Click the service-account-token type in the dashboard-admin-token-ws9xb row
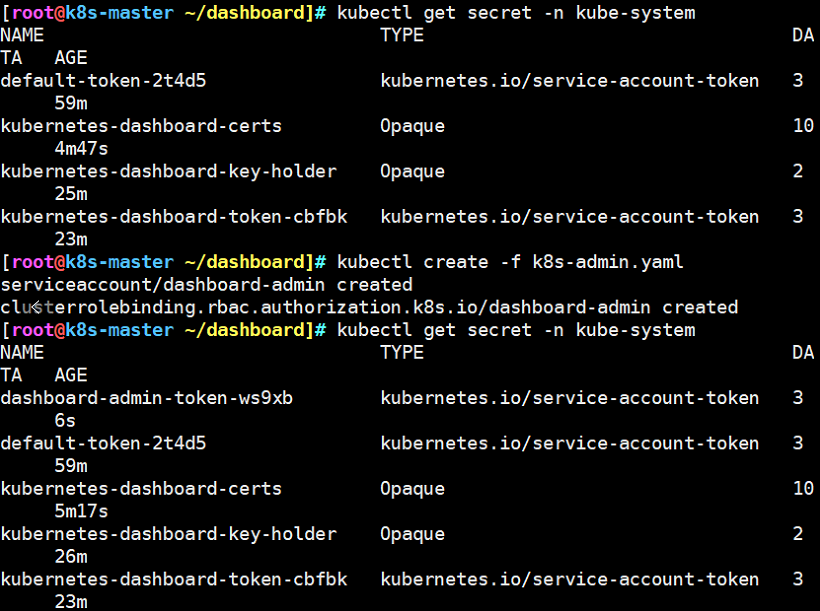The image size is (820, 611). 570,398
